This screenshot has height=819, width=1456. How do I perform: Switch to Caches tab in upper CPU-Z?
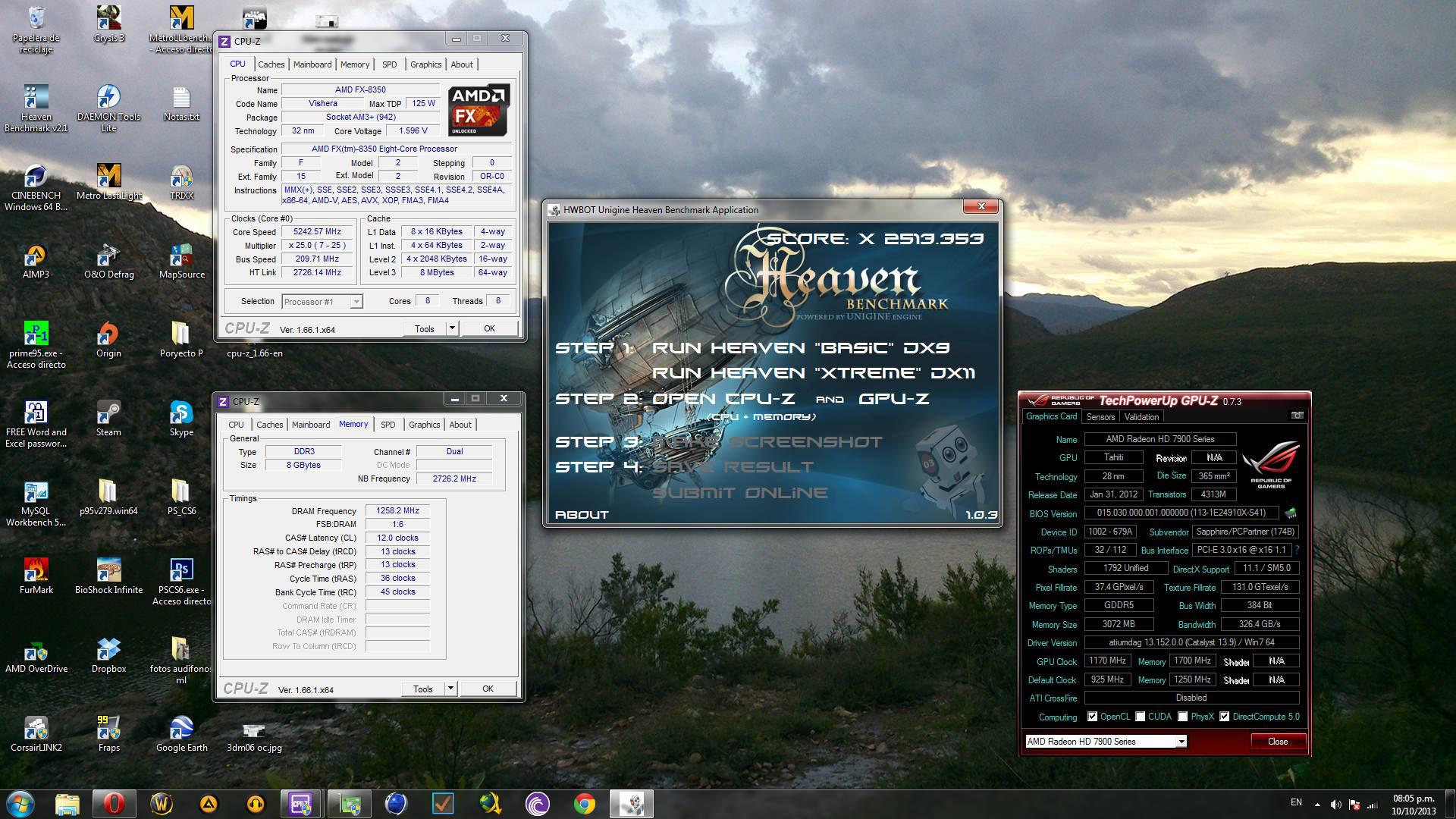point(271,64)
